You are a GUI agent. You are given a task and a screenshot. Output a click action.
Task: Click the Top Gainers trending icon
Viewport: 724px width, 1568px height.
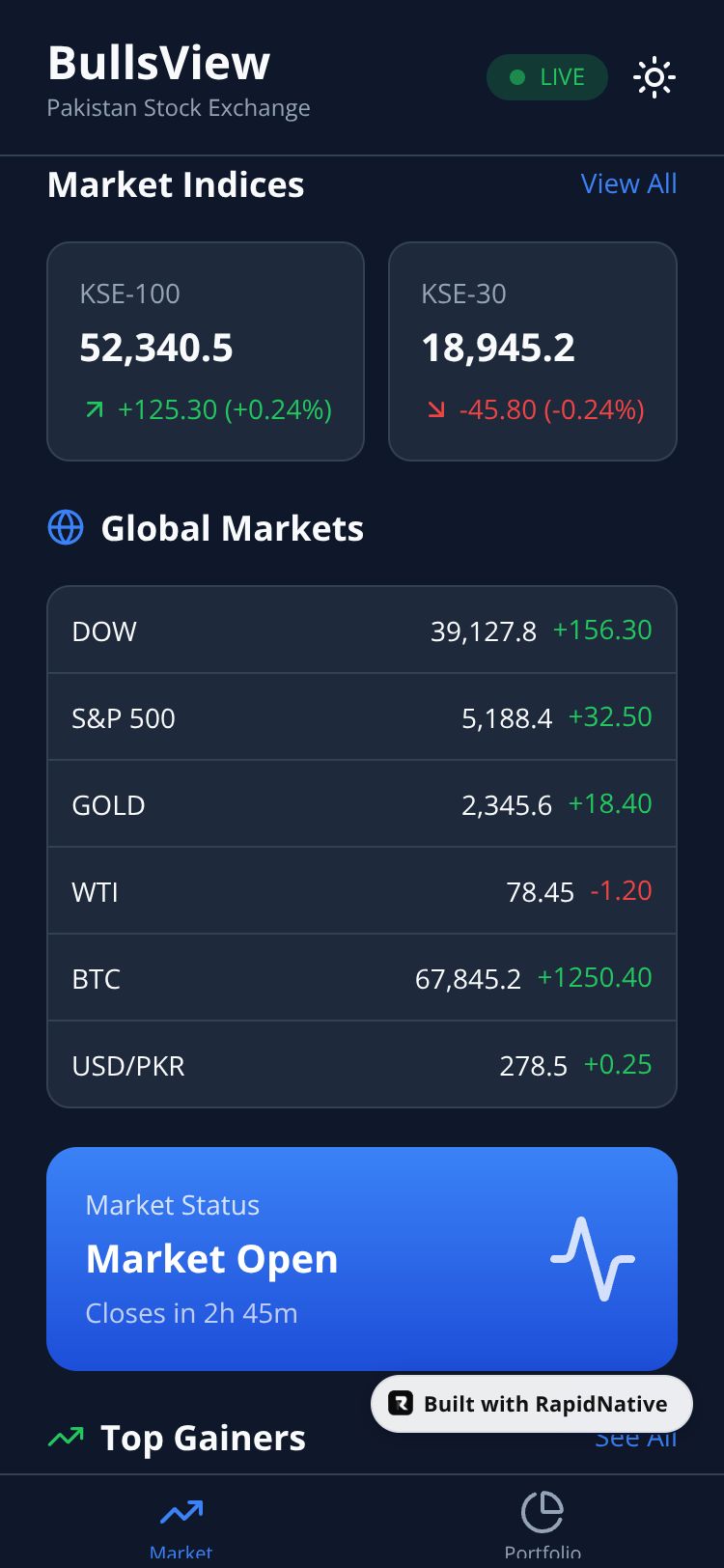(66, 1439)
